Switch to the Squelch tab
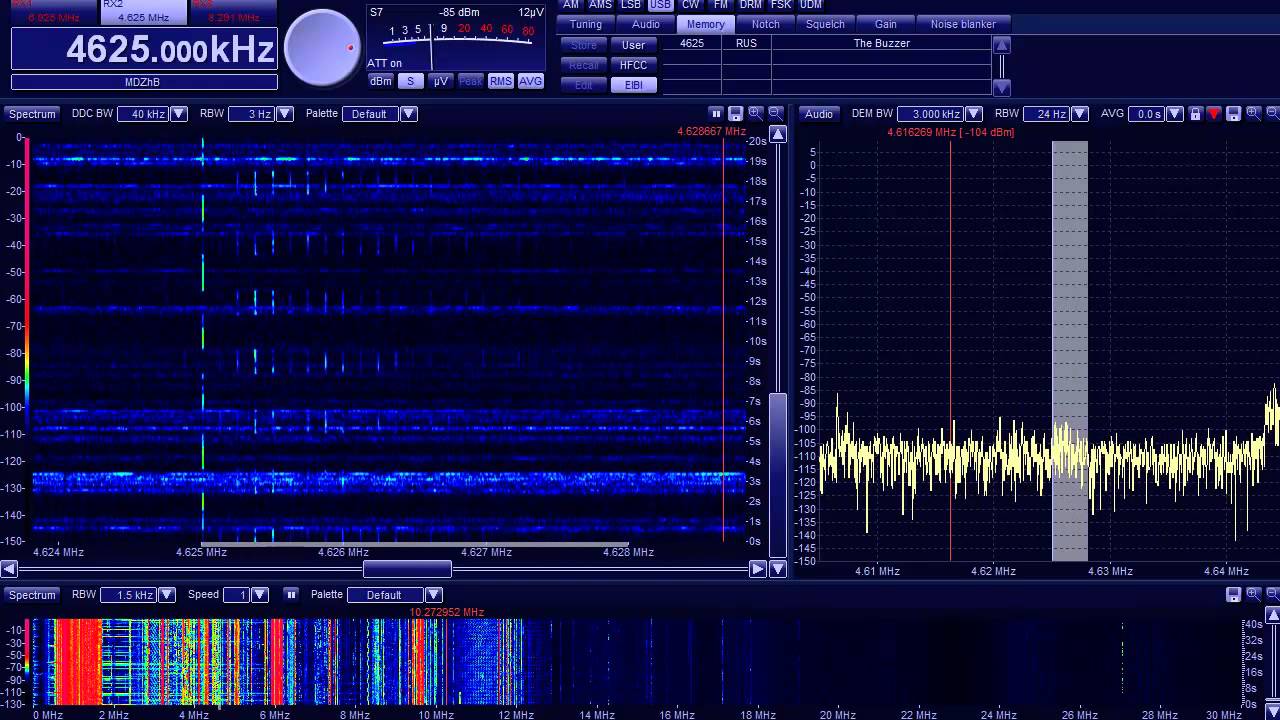 click(825, 24)
